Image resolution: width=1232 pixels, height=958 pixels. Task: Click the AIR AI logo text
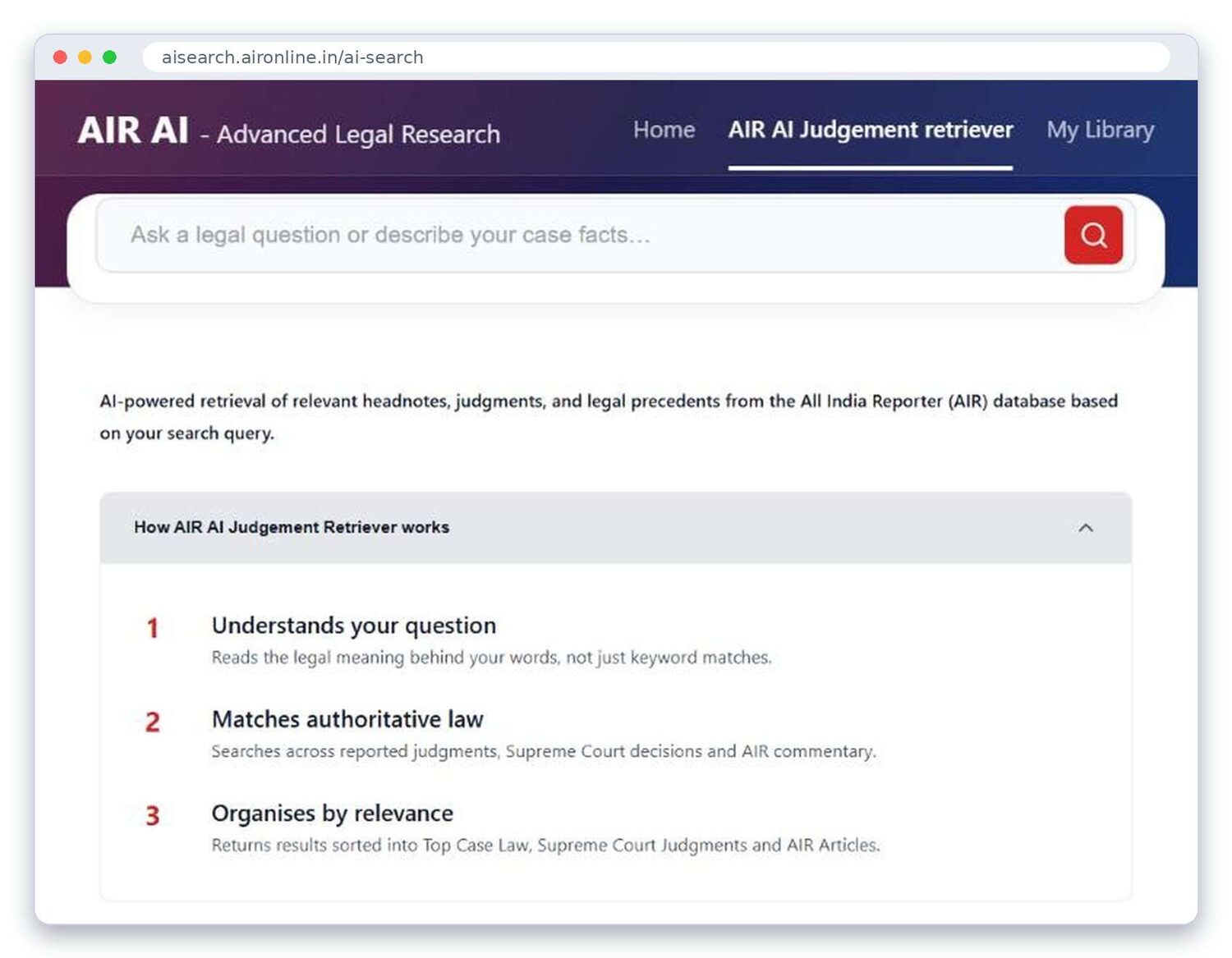(x=133, y=131)
